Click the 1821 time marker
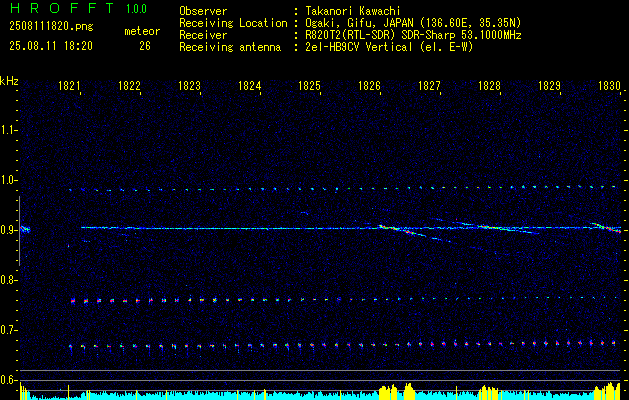 coord(69,86)
